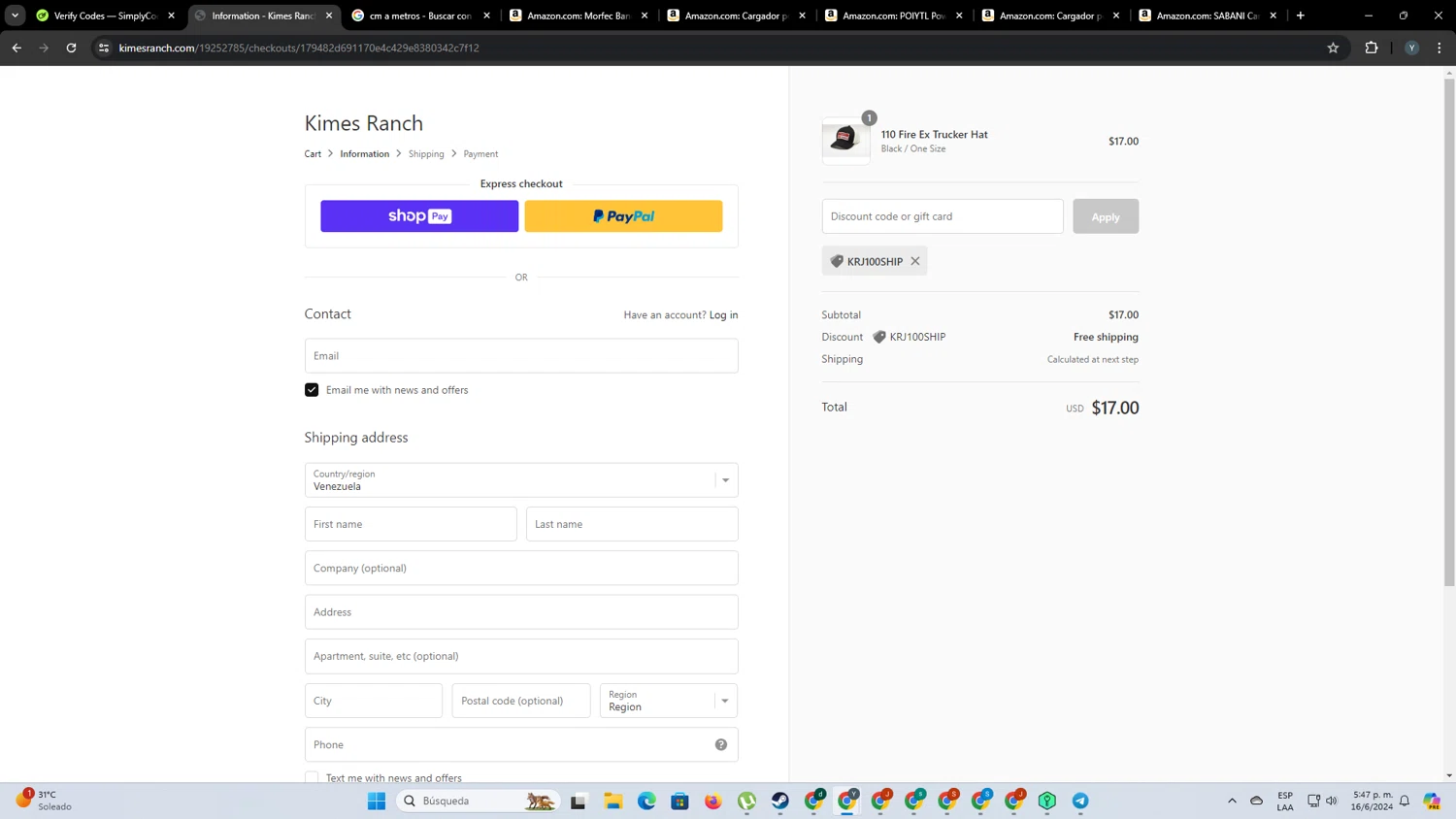Click the Log in link

click(x=723, y=314)
